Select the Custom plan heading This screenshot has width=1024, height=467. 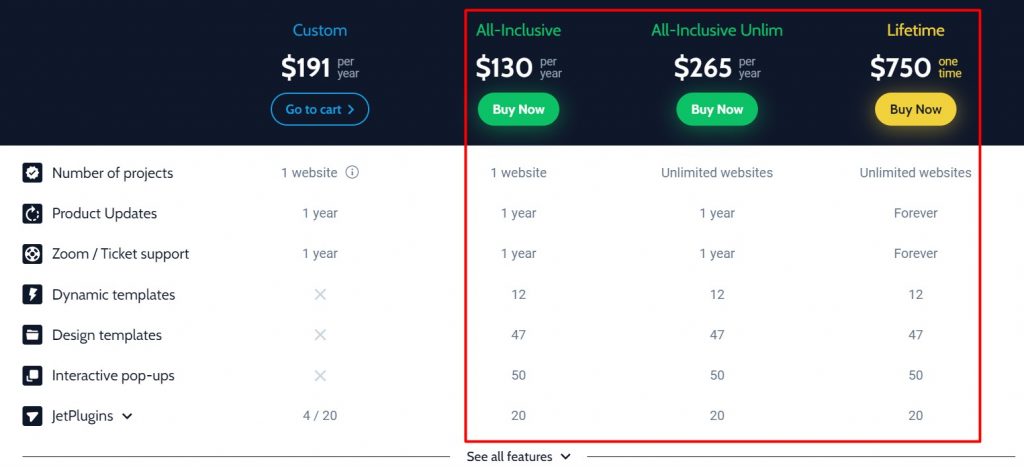(320, 30)
